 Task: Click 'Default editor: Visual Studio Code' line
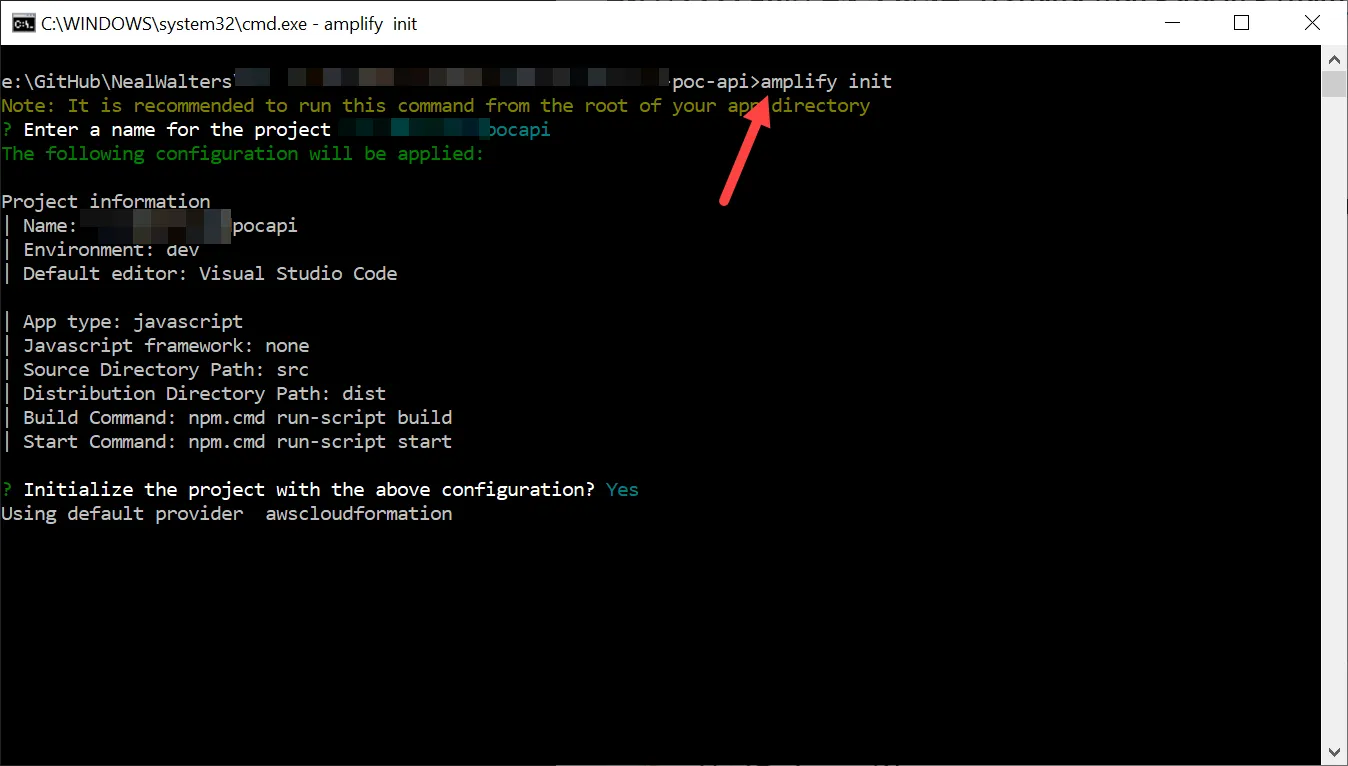(210, 274)
